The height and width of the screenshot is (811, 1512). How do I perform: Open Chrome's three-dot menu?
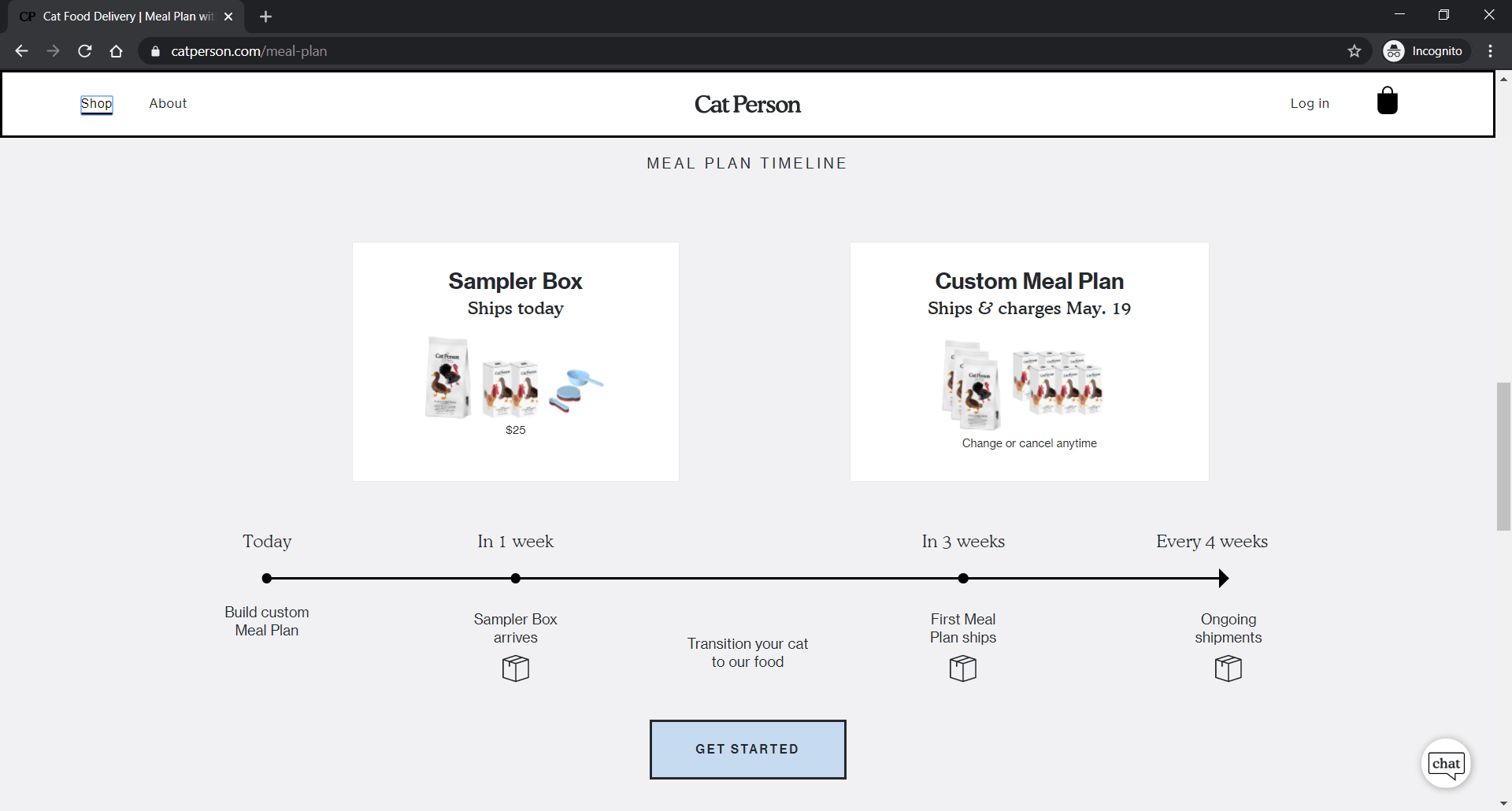coord(1490,50)
